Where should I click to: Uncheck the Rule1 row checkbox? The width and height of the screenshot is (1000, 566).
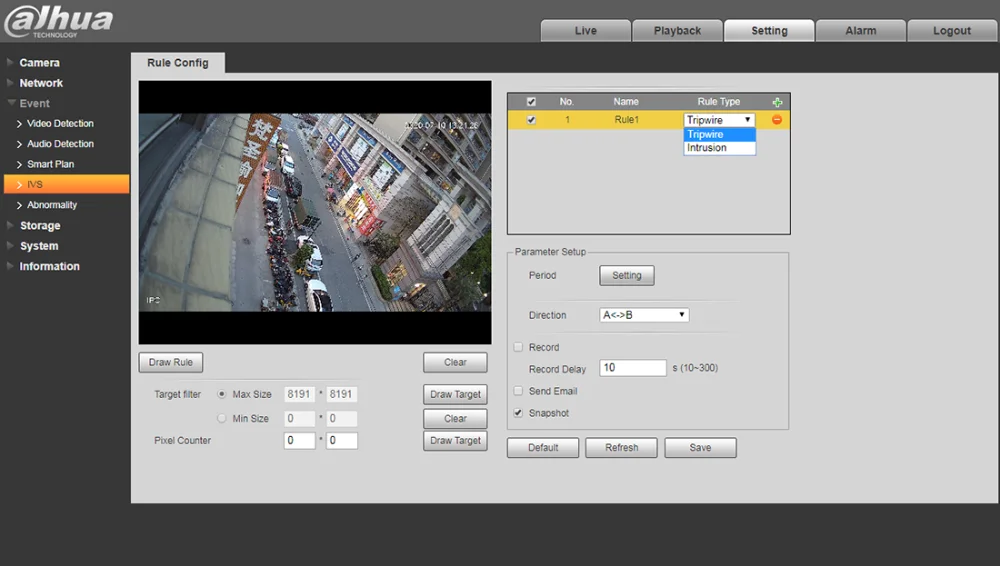click(531, 120)
